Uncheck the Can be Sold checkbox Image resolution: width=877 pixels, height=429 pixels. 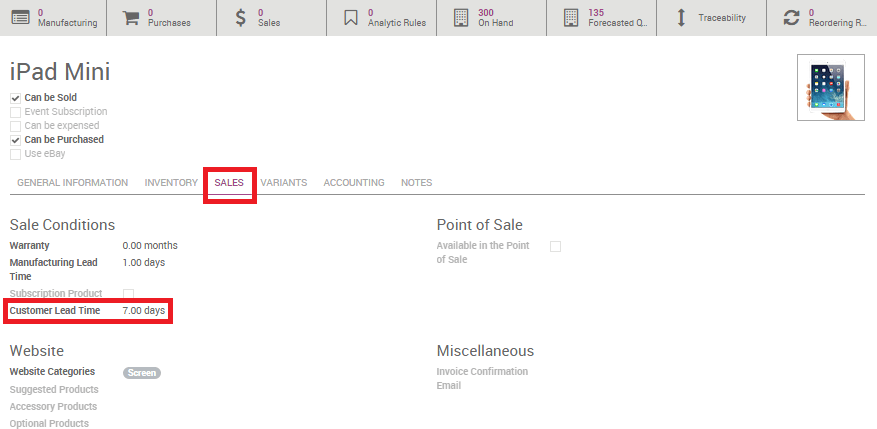pyautogui.click(x=15, y=98)
